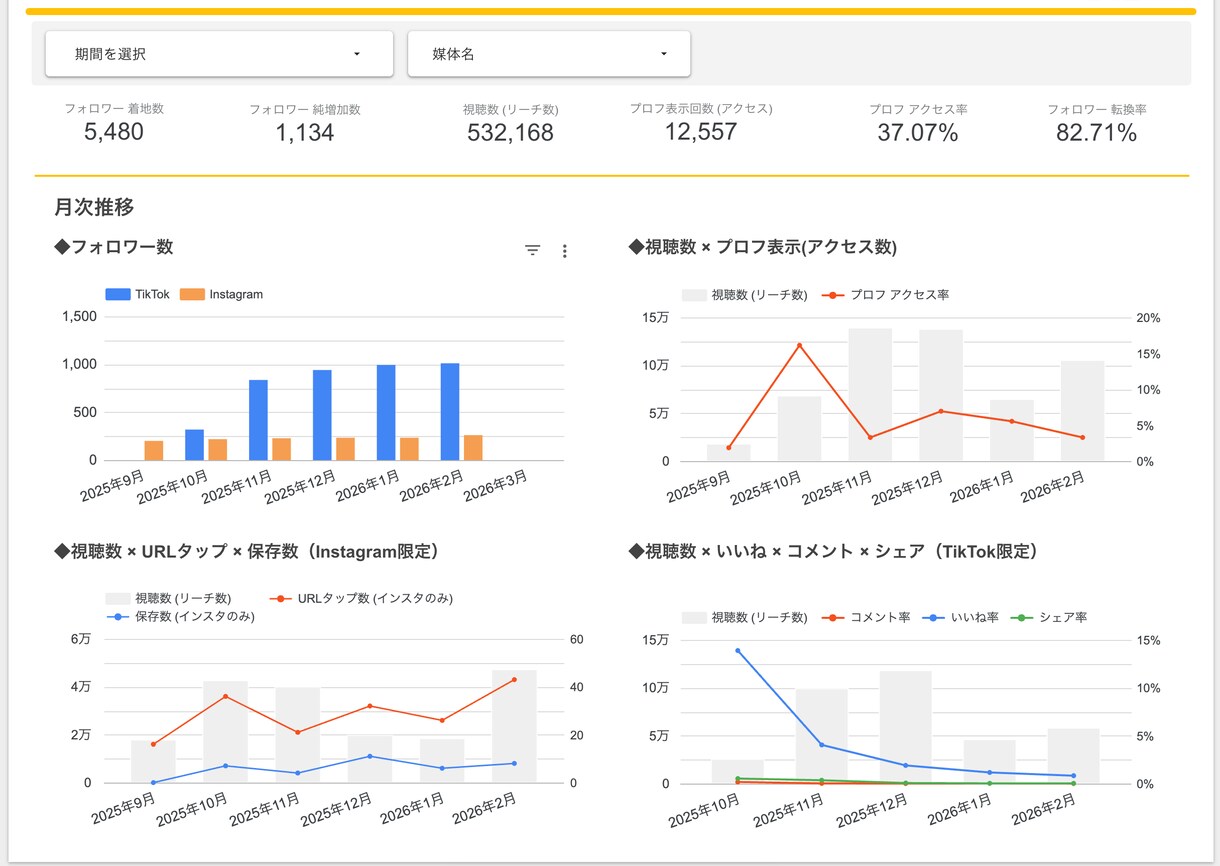Click the いいね率 legend entry
This screenshot has width=1220, height=866.
(962, 617)
